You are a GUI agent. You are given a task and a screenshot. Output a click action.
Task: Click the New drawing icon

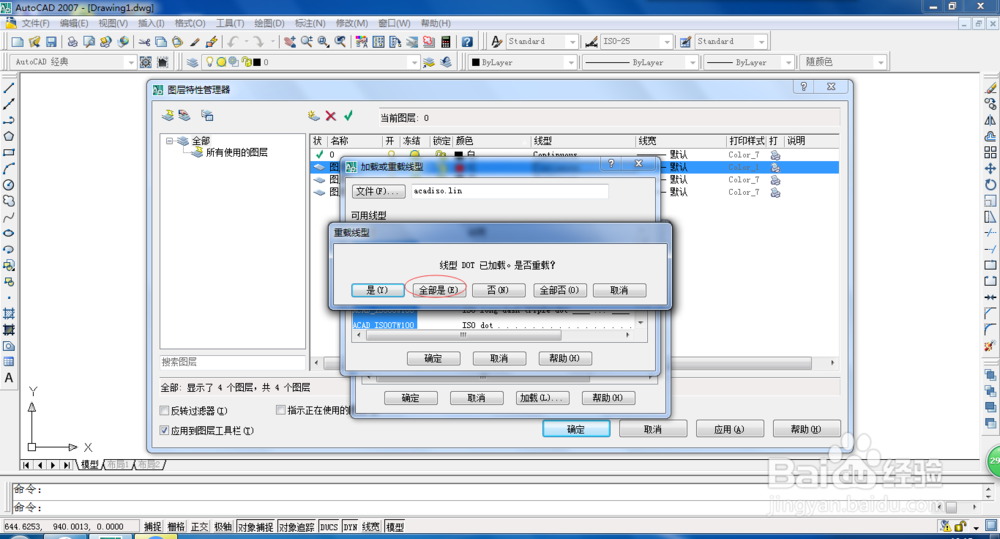(17, 41)
